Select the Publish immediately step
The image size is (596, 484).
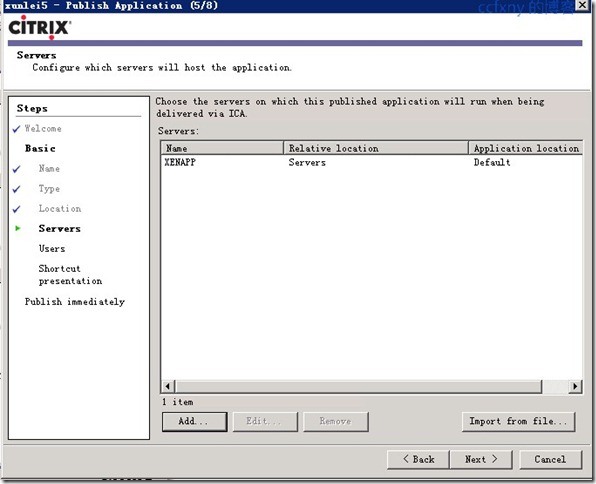75,302
